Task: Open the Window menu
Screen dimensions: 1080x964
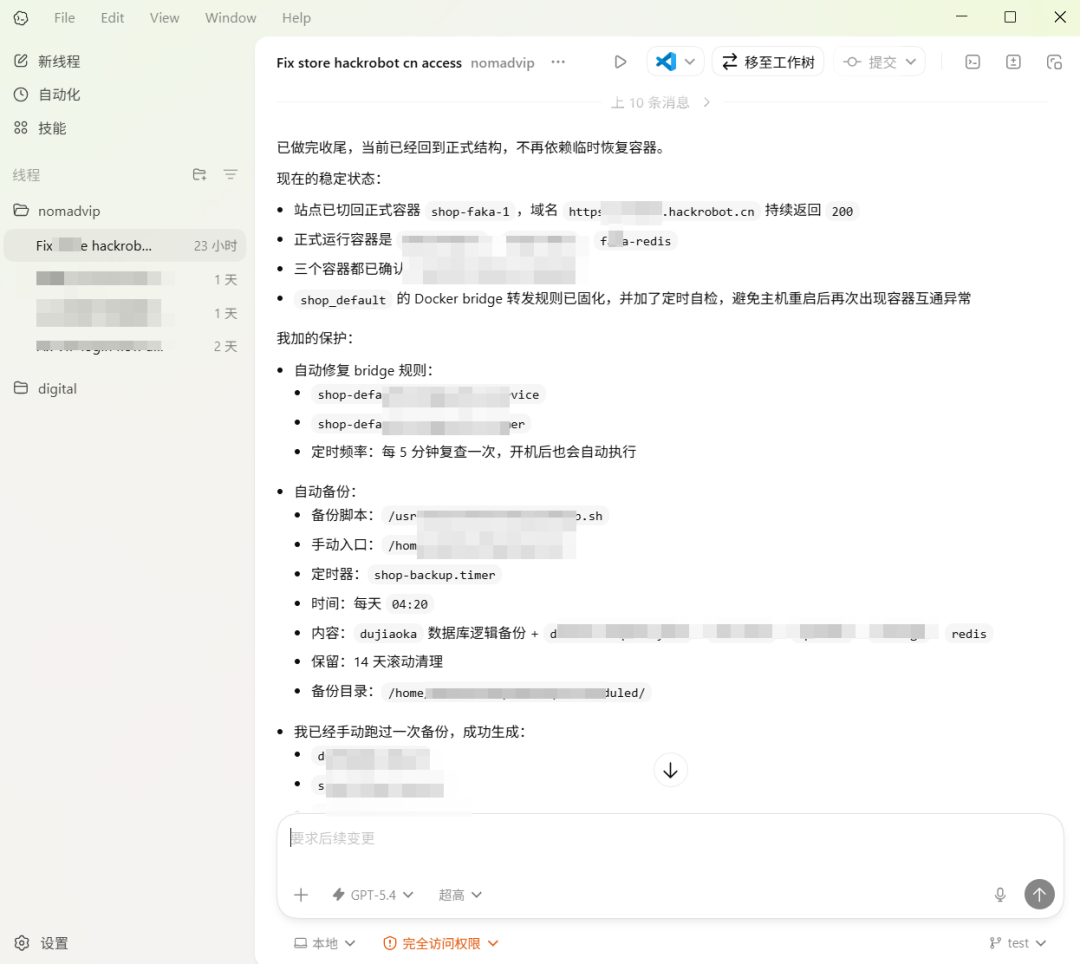Action: pyautogui.click(x=230, y=18)
